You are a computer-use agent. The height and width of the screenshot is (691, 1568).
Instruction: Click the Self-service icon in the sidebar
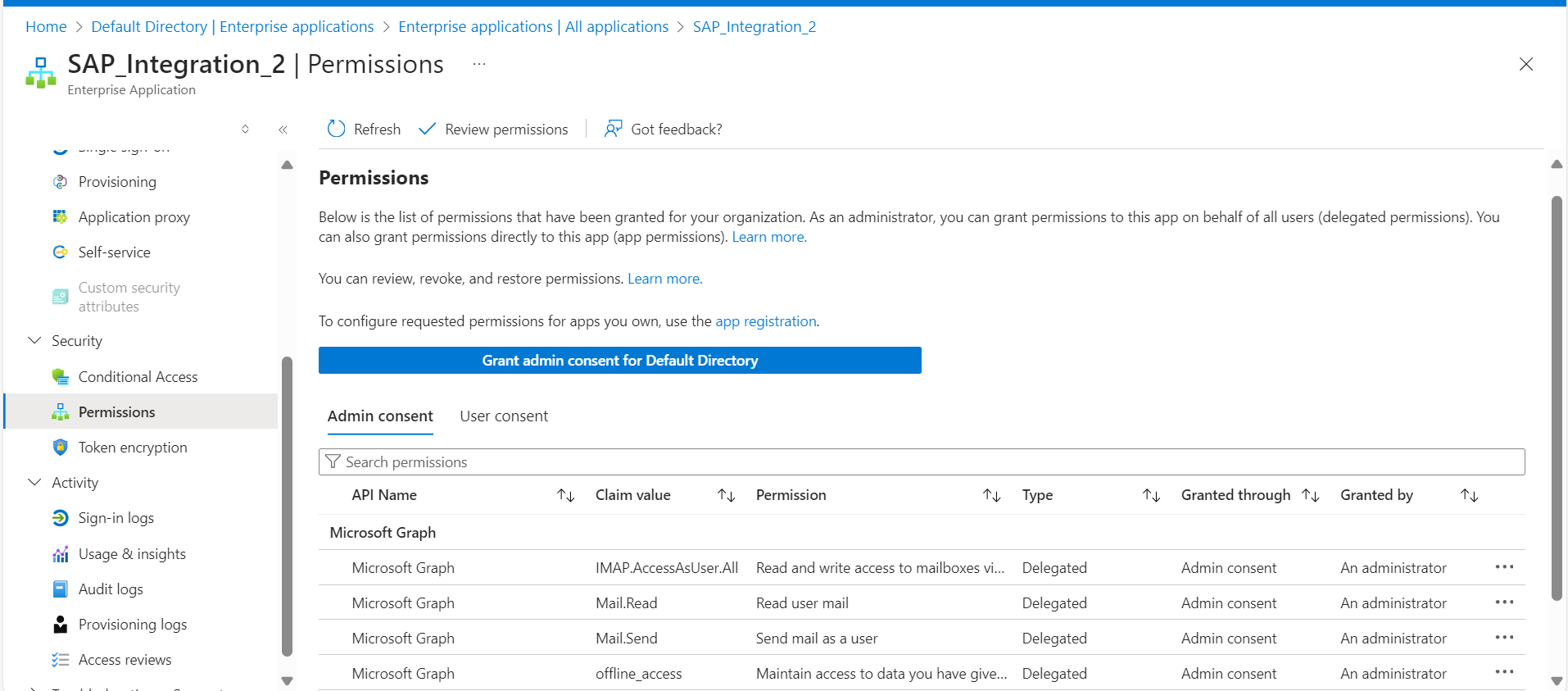pyautogui.click(x=60, y=252)
